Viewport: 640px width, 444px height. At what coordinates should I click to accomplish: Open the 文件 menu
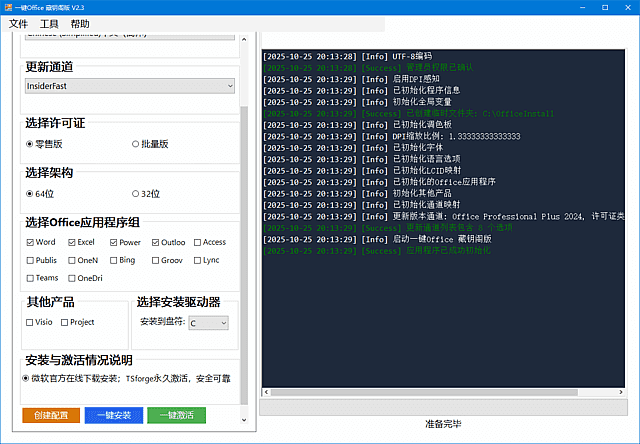[x=18, y=23]
